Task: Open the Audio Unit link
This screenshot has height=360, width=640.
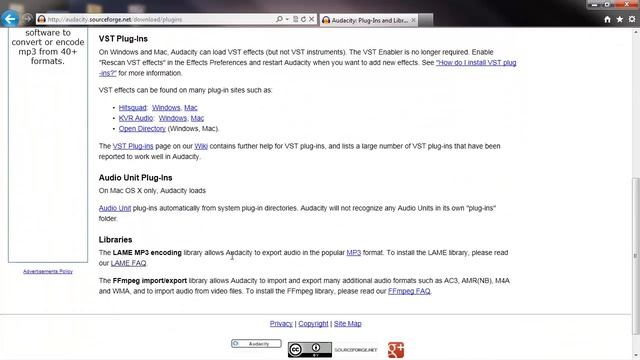Action: pyautogui.click(x=115, y=208)
